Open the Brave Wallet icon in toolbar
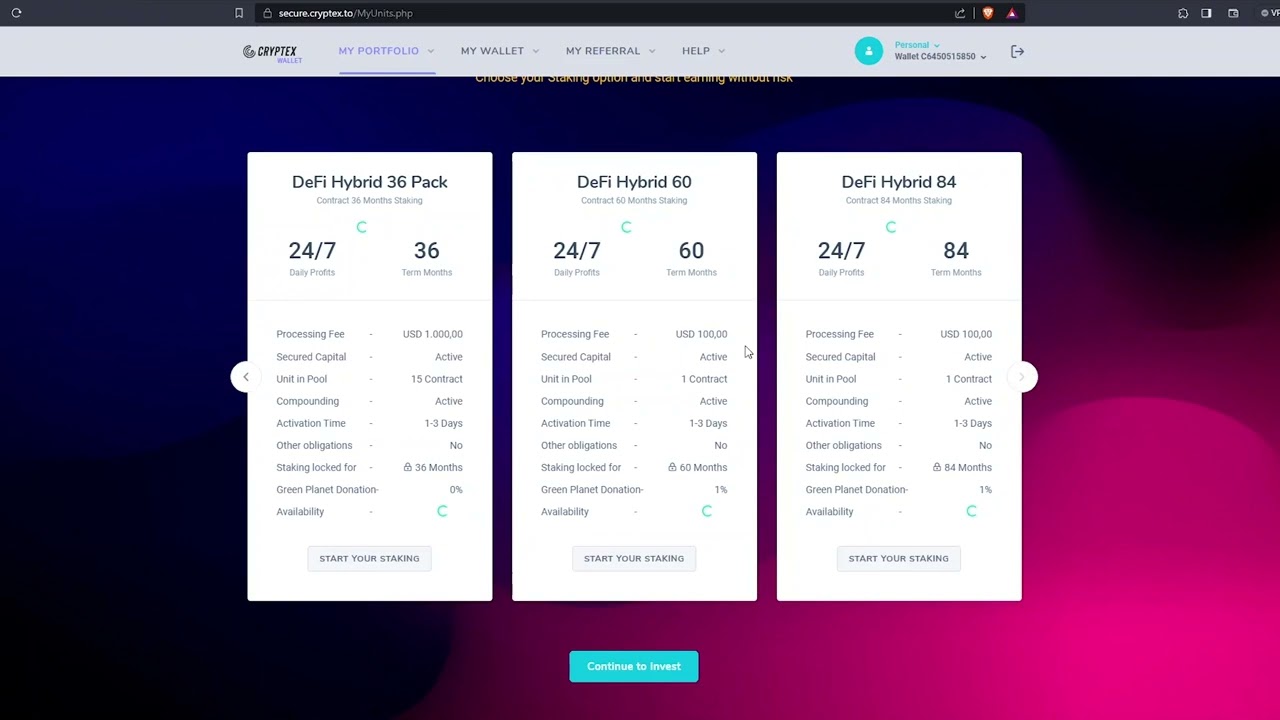This screenshot has width=1280, height=720. pyautogui.click(x=1233, y=13)
